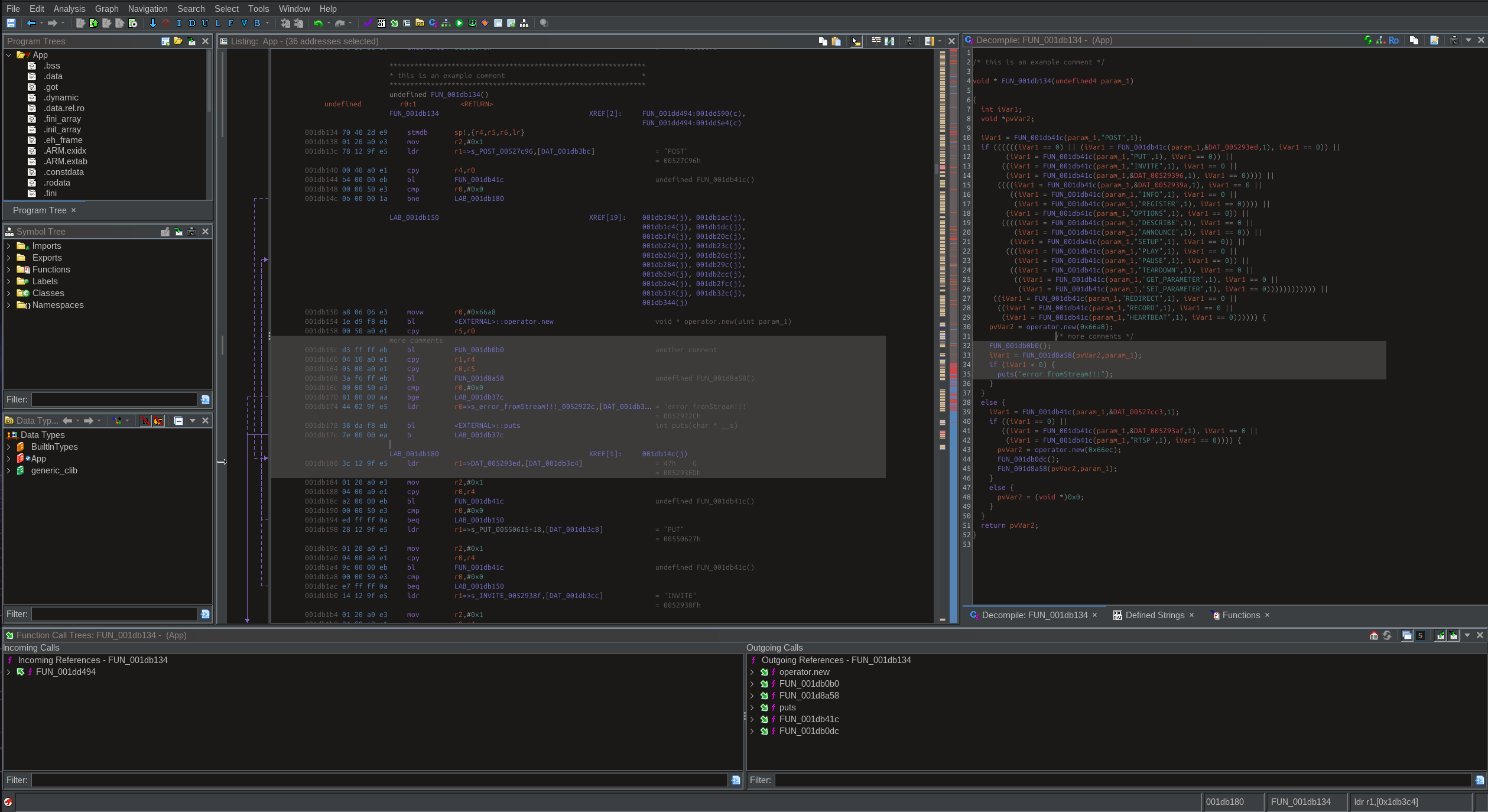This screenshot has height=812, width=1488.
Task: Open the Decompiler window toolbar icon
Action: pyautogui.click(x=433, y=23)
